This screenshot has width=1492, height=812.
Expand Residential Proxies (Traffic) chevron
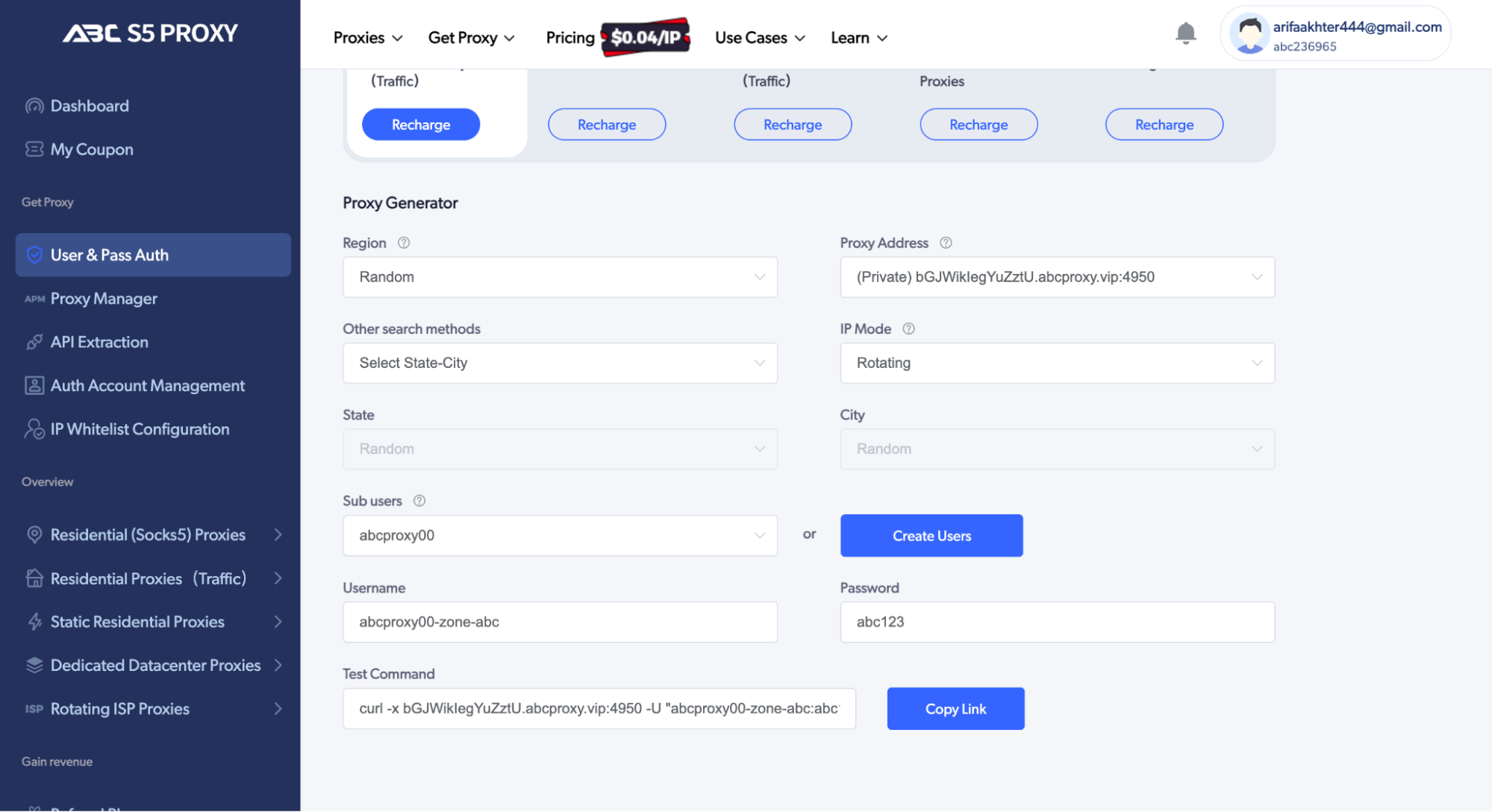click(x=278, y=578)
